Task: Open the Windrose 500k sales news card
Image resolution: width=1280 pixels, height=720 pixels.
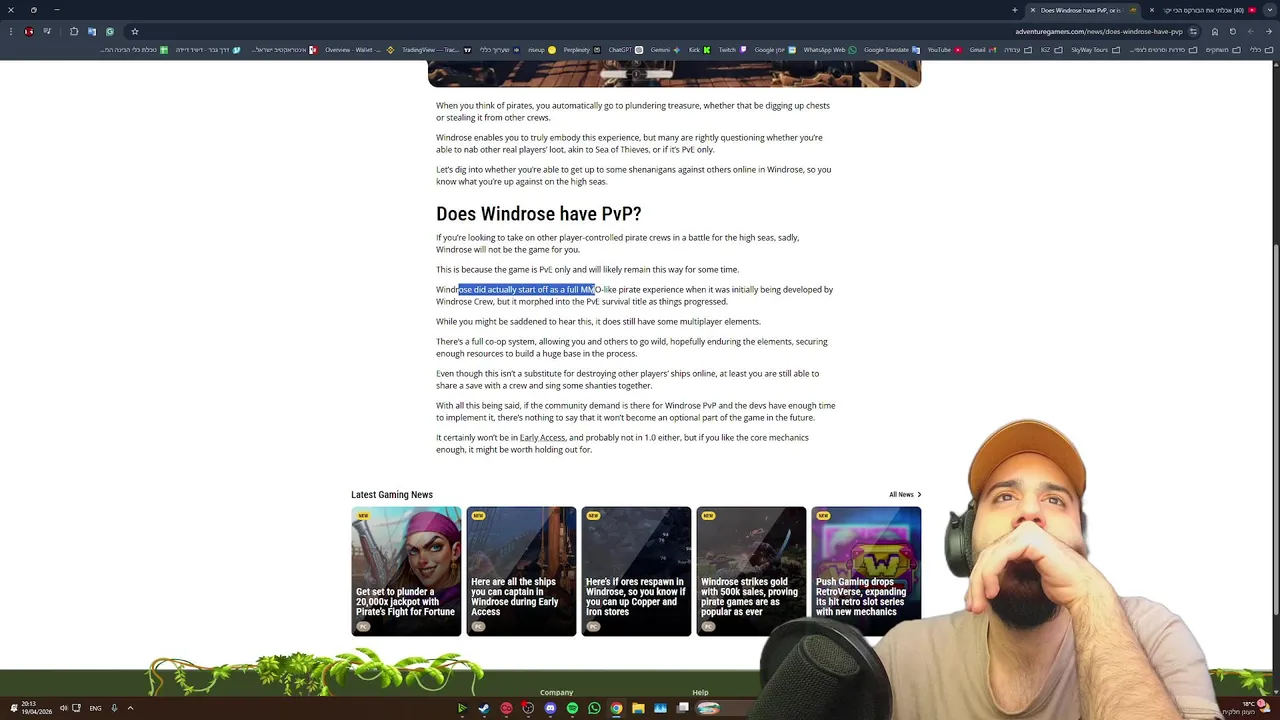Action: [751, 571]
